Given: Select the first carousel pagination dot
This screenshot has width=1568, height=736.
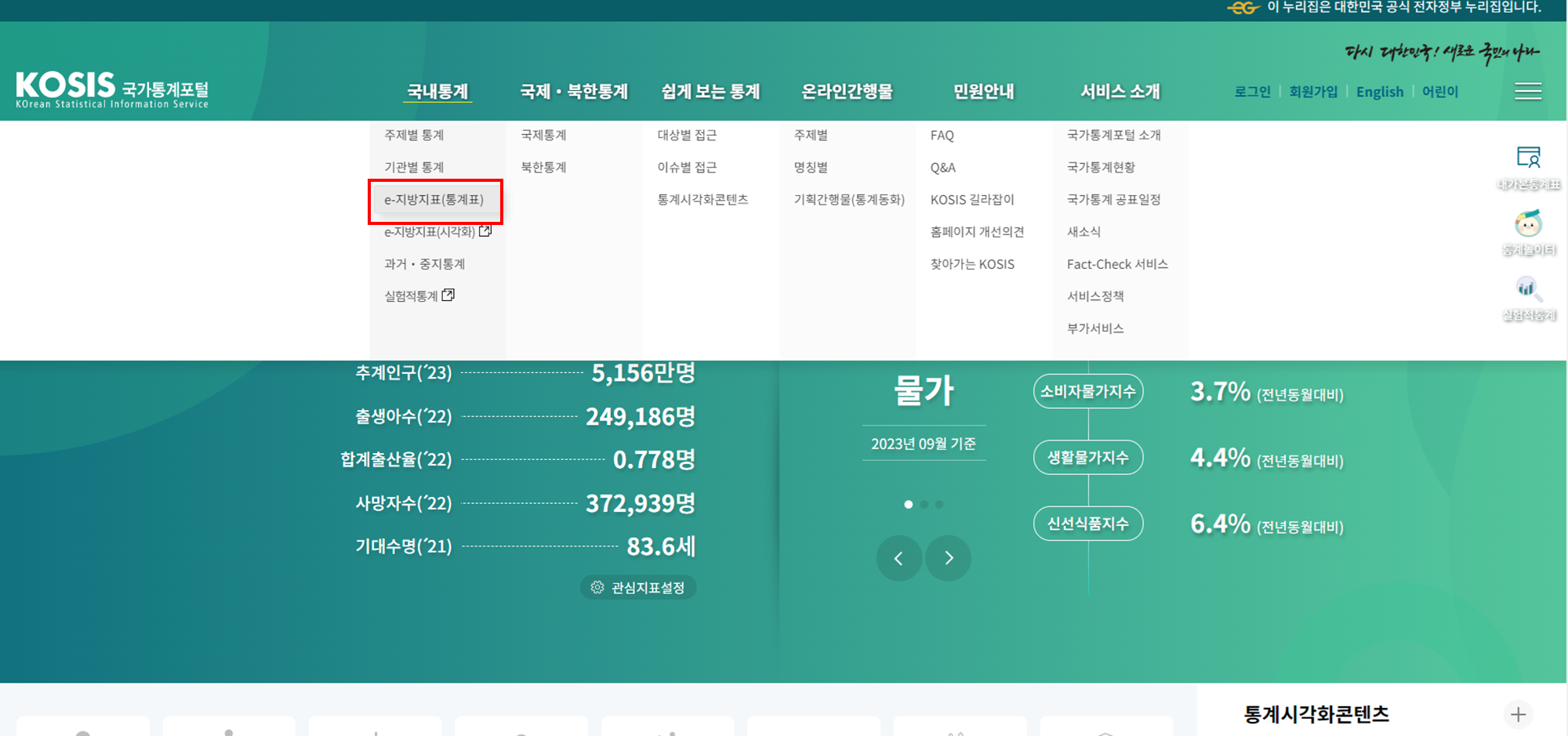Looking at the screenshot, I should pyautogui.click(x=909, y=504).
